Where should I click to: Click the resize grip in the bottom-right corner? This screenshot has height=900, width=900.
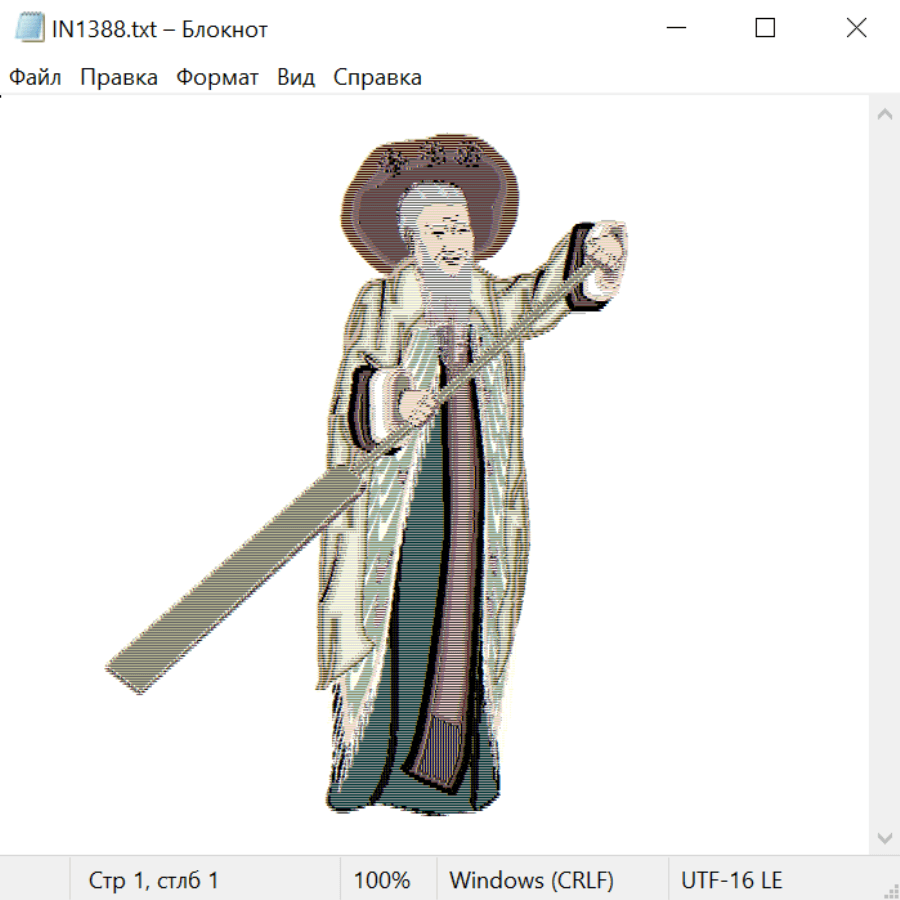pos(890,890)
